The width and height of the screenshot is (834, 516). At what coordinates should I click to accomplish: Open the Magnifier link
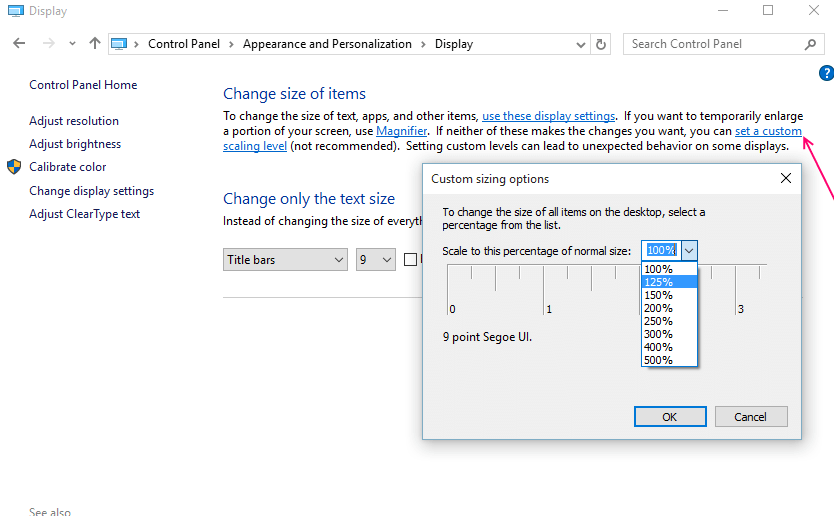pos(401,131)
